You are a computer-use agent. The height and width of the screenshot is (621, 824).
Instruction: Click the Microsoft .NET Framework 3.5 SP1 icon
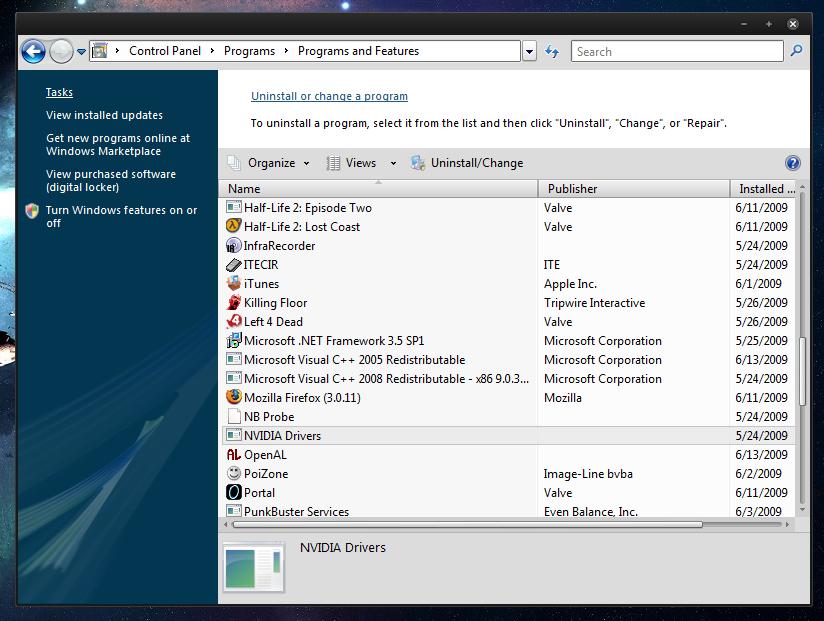[x=234, y=340]
